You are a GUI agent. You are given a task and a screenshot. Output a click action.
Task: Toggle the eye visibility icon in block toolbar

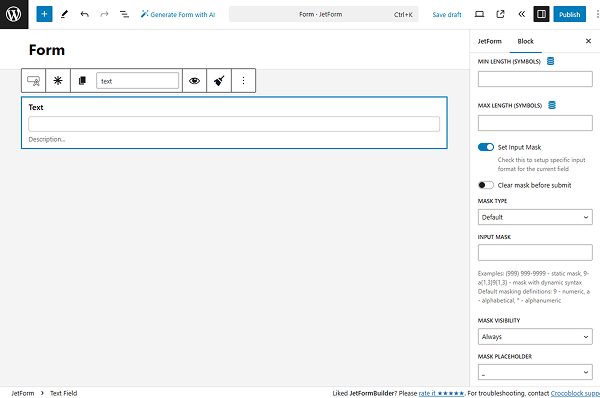[194, 81]
